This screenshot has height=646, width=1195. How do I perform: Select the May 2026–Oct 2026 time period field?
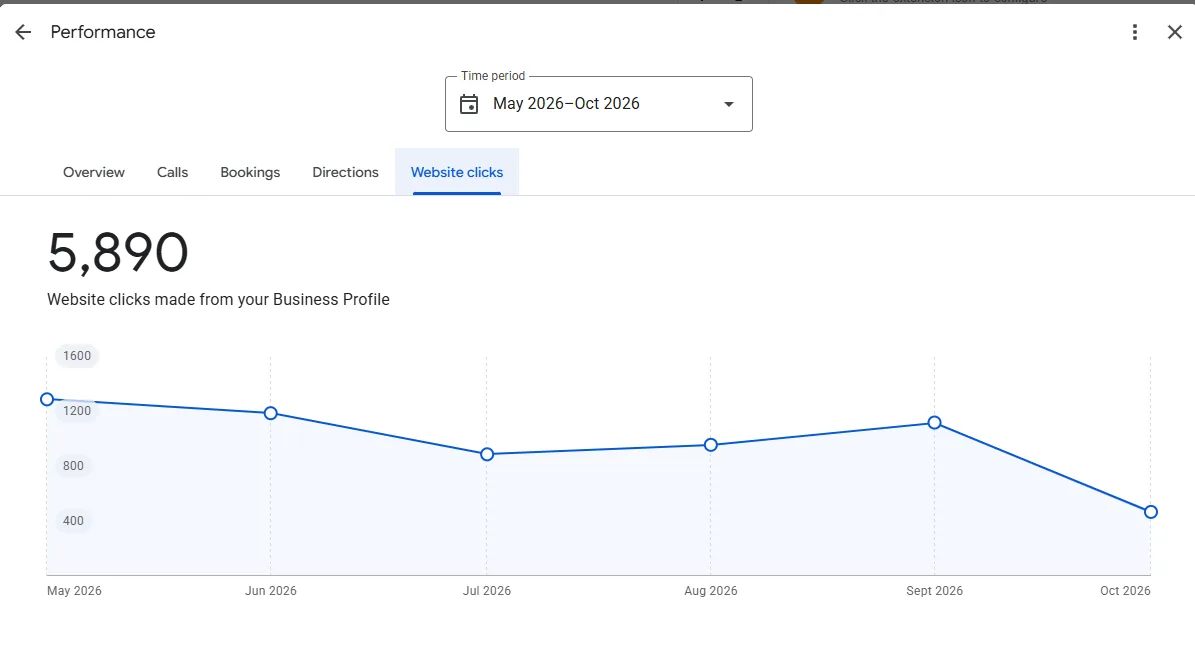tap(598, 104)
